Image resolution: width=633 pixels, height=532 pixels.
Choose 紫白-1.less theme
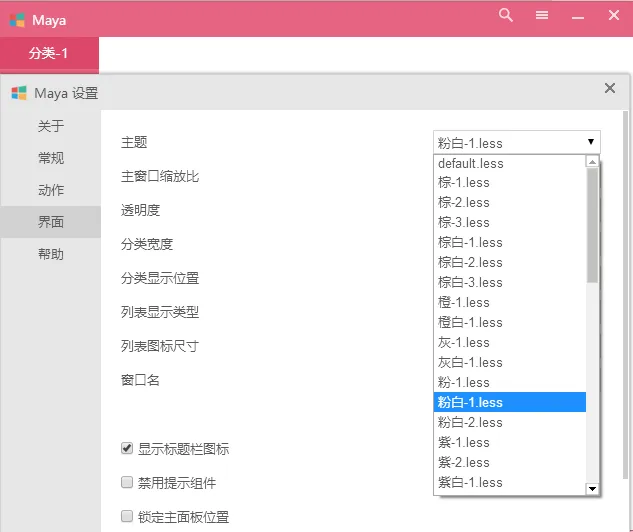pyautogui.click(x=509, y=482)
